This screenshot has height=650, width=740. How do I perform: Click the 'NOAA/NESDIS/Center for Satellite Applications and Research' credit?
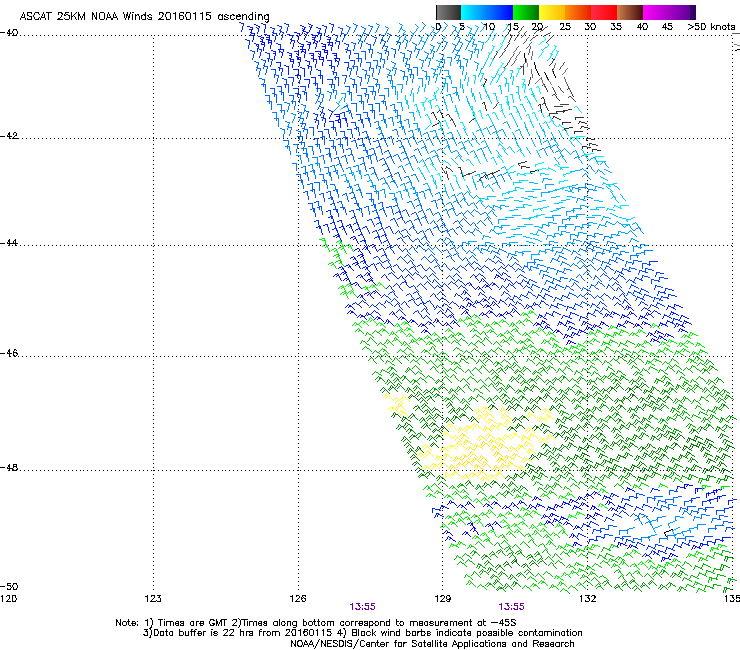point(432,644)
